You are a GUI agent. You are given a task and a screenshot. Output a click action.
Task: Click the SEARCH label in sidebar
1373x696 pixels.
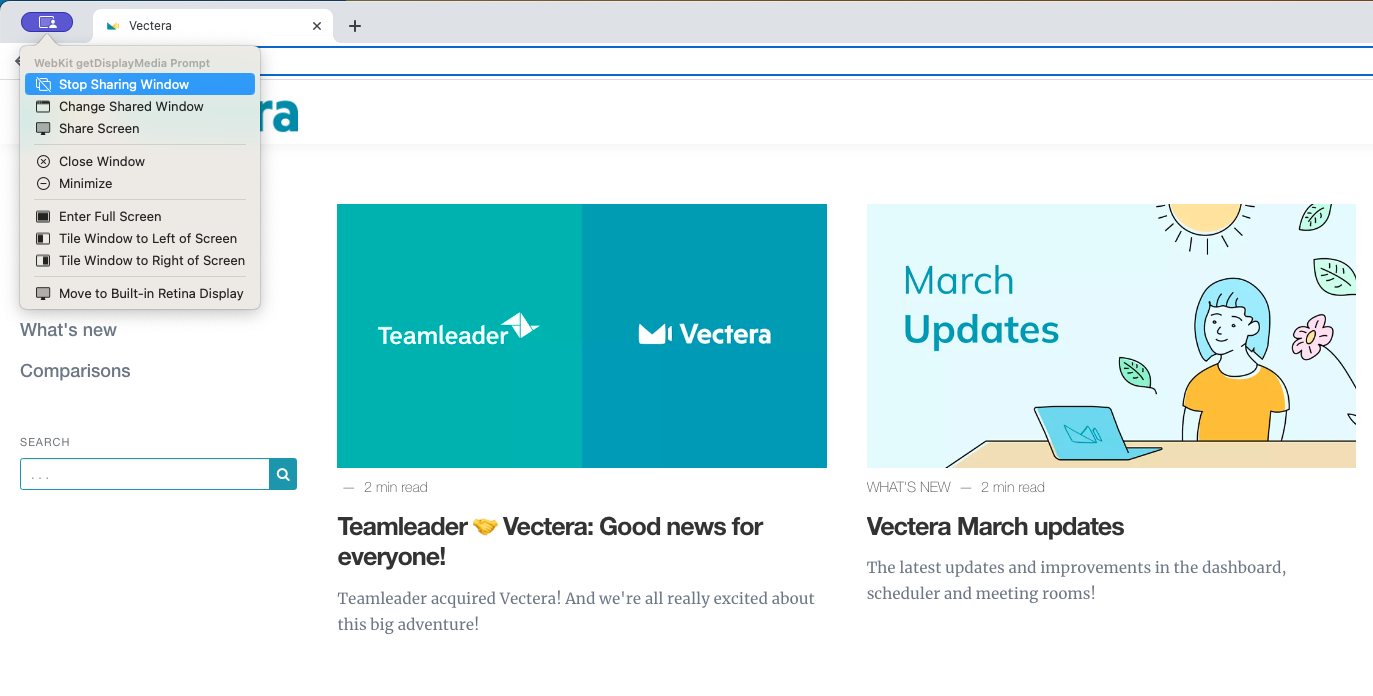point(45,442)
